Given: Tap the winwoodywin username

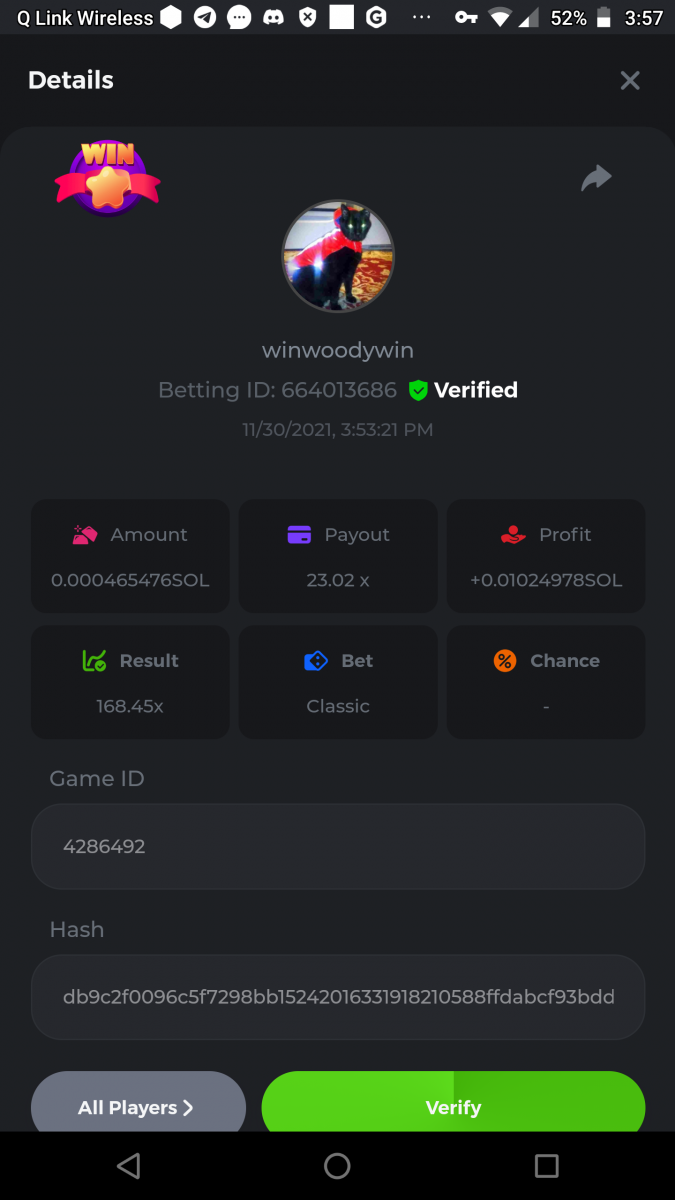Looking at the screenshot, I should (338, 350).
